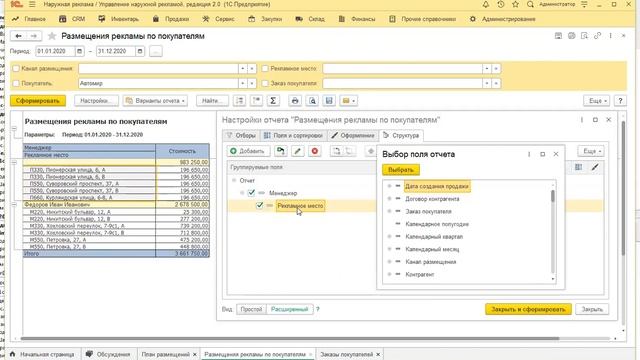Enable the Покупатель filter checkbox
Viewport: 640px width, 360px height.
pos(16,83)
